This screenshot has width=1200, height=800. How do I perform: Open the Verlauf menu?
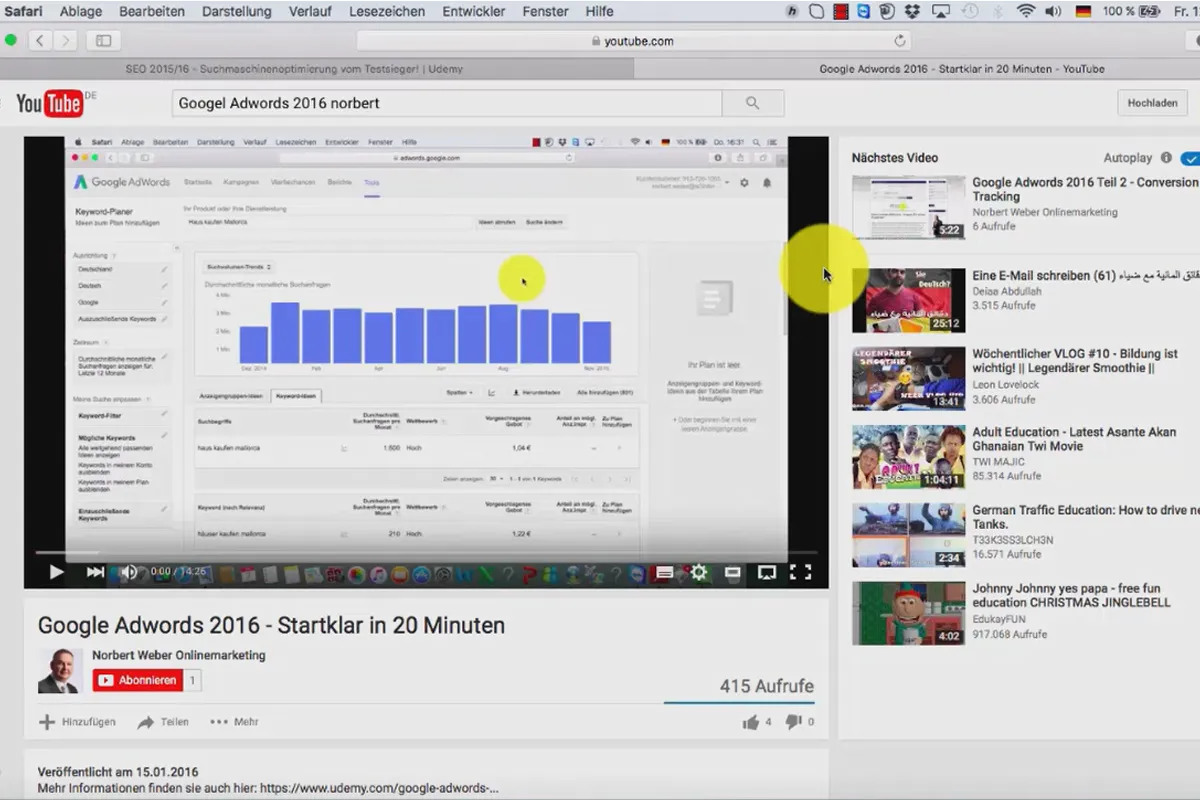point(310,12)
